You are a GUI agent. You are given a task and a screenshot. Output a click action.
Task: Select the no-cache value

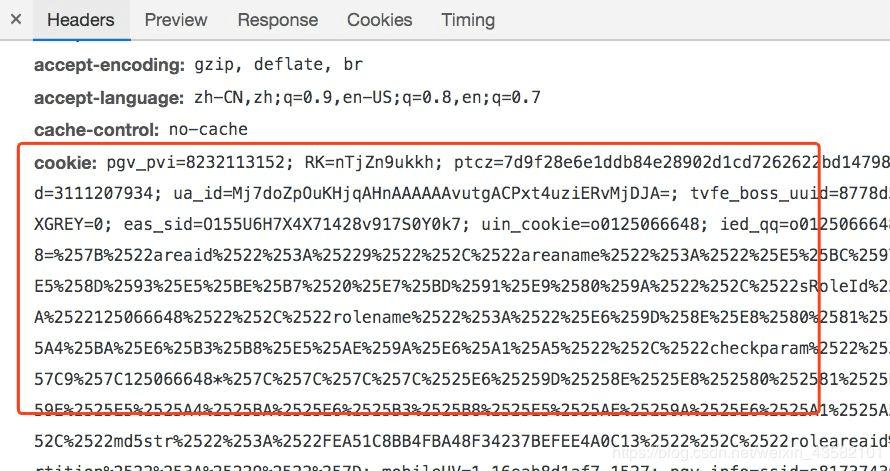click(208, 130)
